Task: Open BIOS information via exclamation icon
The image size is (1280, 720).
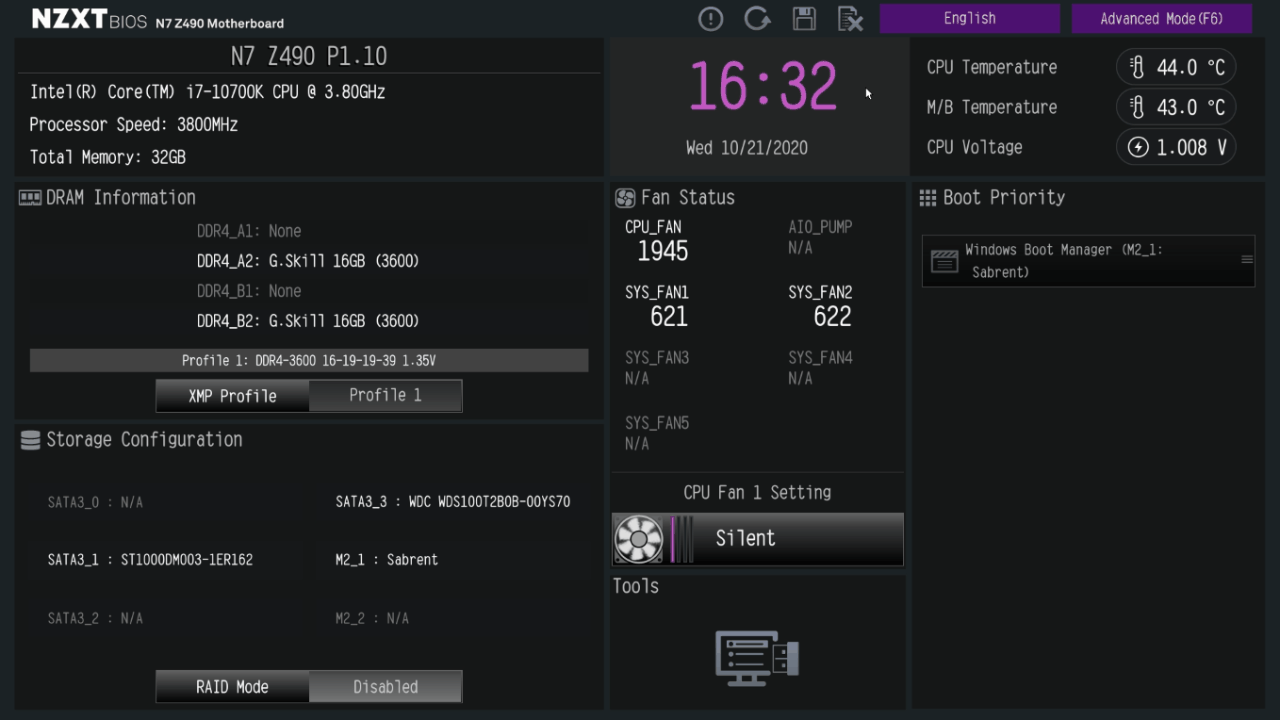Action: click(x=710, y=18)
